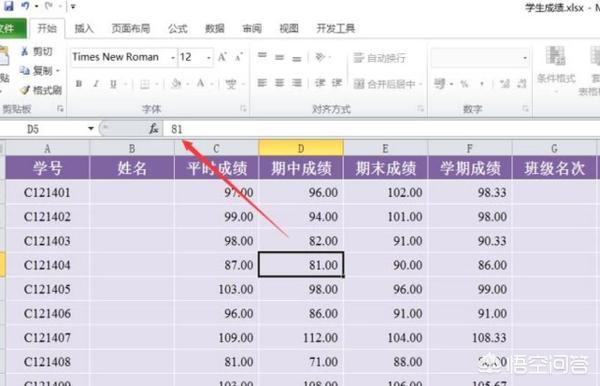Switch to 审阅 tab

click(x=252, y=28)
